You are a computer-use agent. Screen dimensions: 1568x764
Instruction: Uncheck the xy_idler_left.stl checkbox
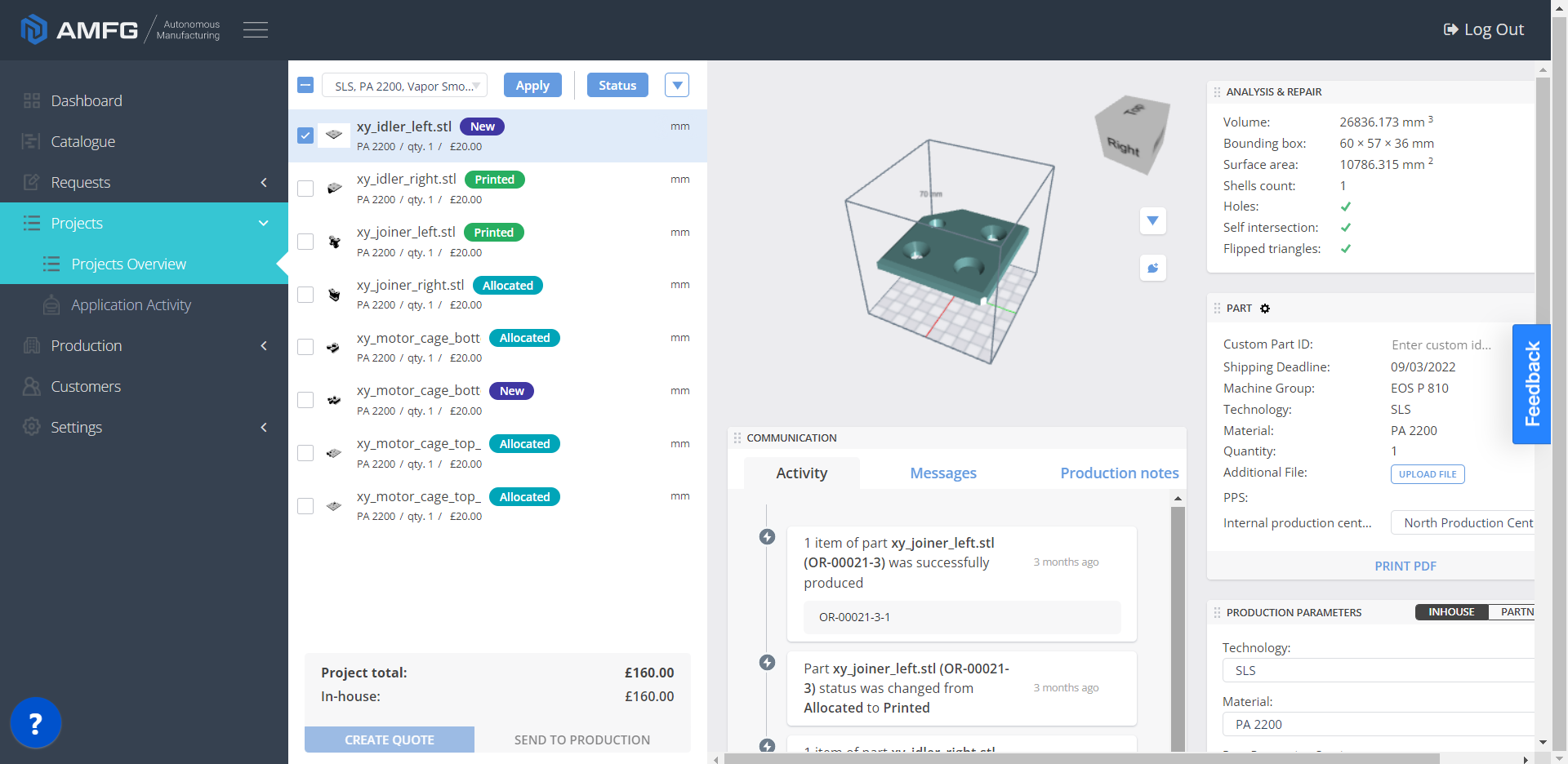click(305, 135)
